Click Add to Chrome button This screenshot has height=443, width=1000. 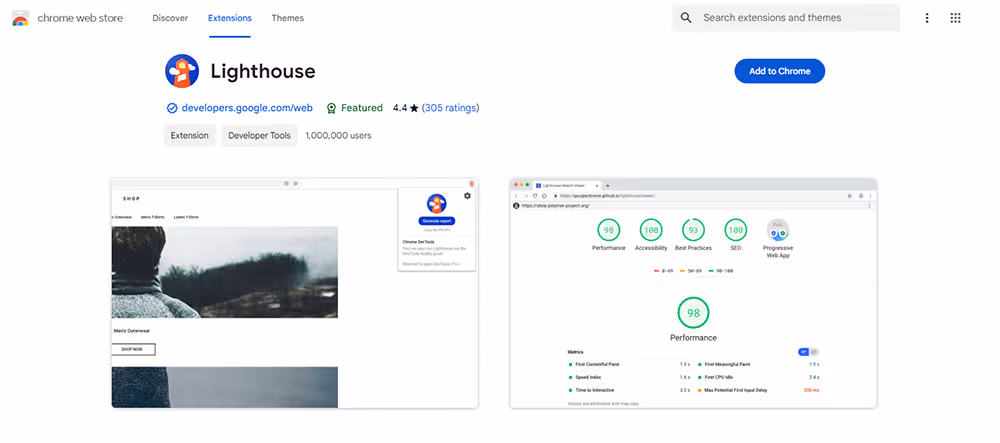pyautogui.click(x=779, y=71)
